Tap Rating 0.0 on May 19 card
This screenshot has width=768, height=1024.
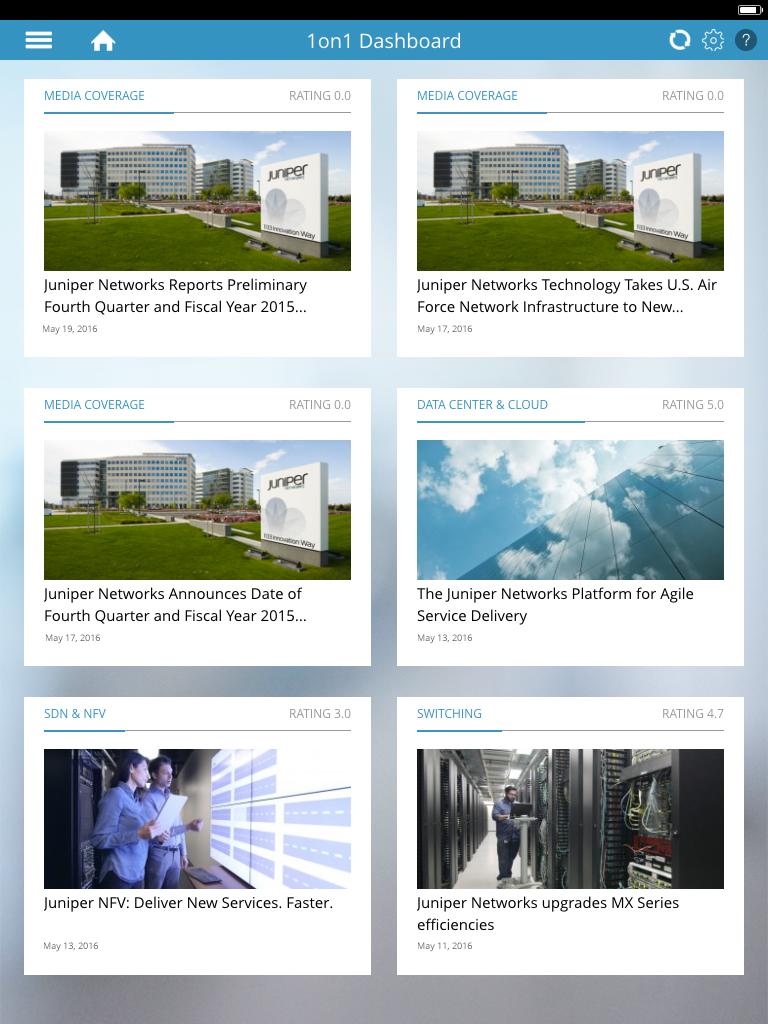(320, 95)
